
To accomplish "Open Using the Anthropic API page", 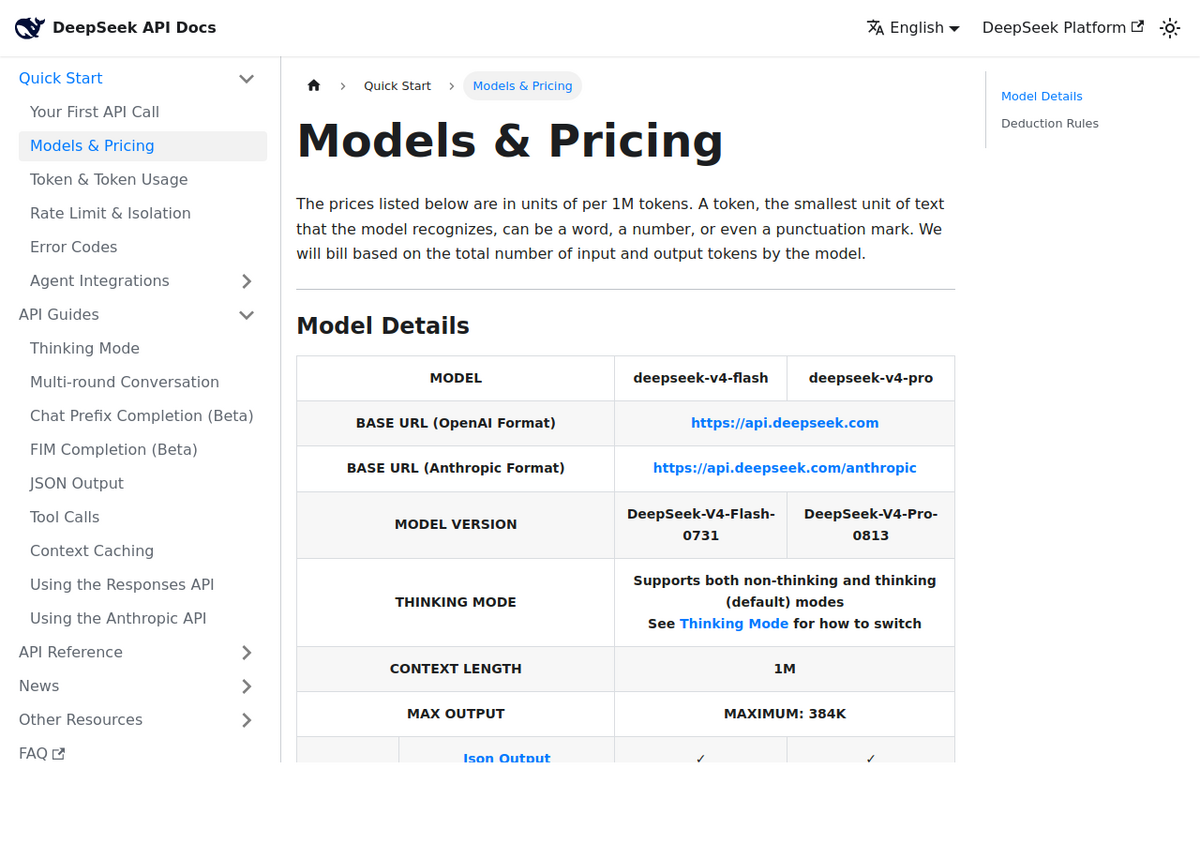I will [143, 618].
